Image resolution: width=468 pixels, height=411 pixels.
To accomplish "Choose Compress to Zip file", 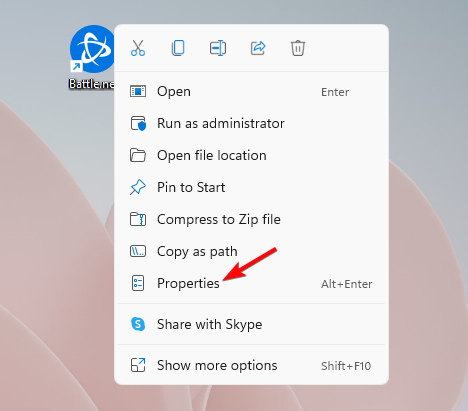I will (x=251, y=219).
